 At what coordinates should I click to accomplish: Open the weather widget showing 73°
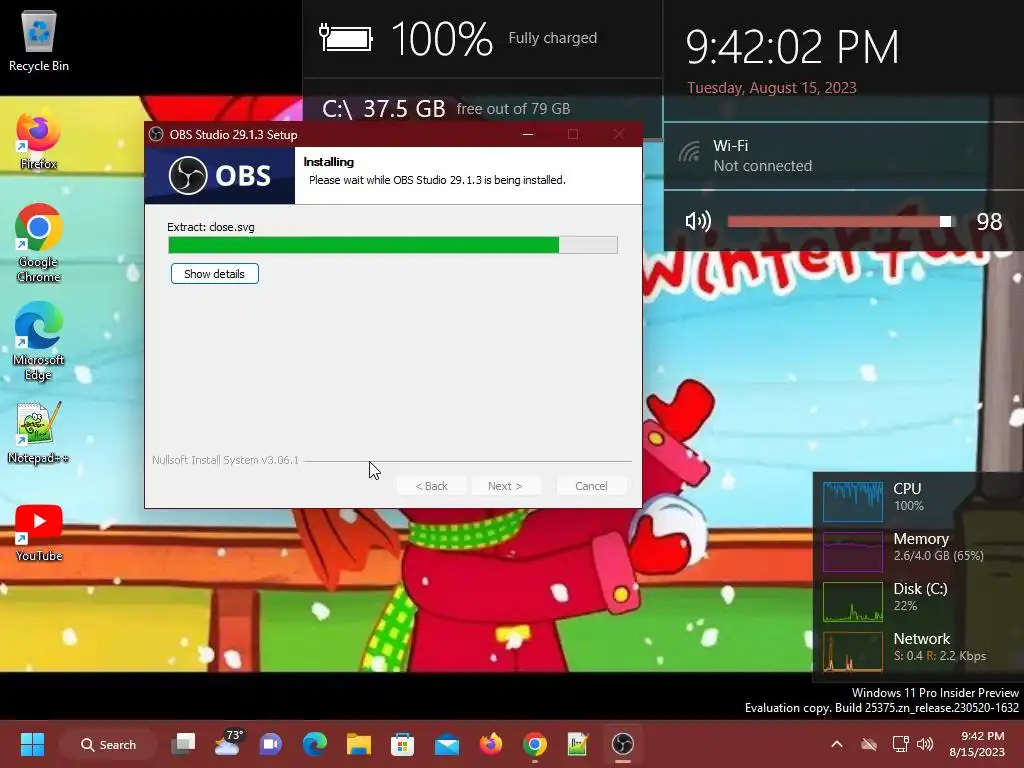[x=228, y=743]
